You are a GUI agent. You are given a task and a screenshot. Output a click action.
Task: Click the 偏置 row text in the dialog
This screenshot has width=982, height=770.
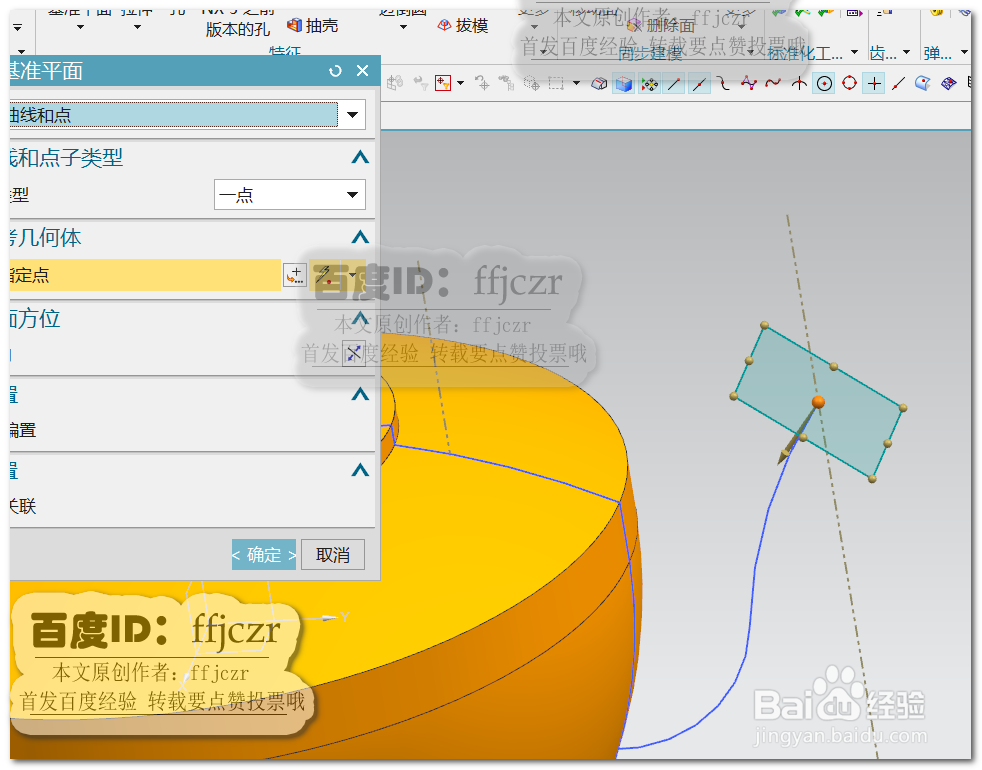[x=23, y=430]
